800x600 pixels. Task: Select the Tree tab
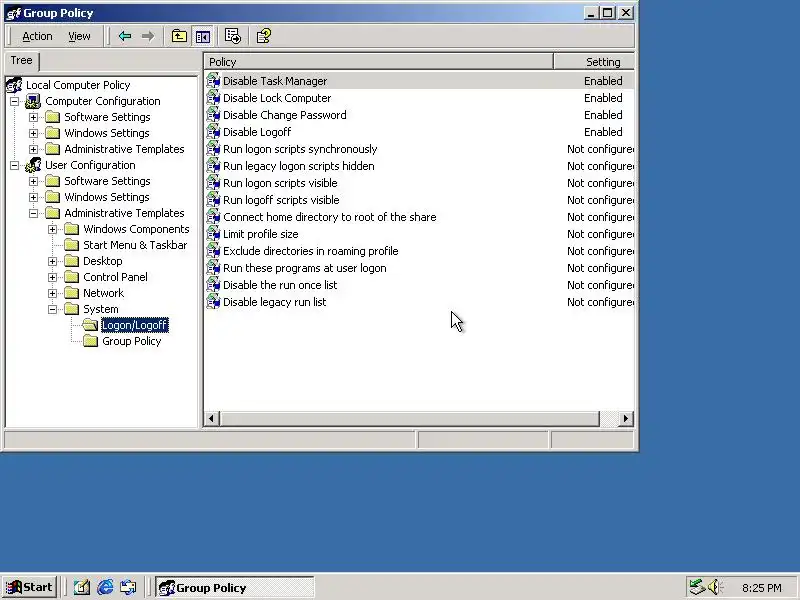tap(21, 60)
